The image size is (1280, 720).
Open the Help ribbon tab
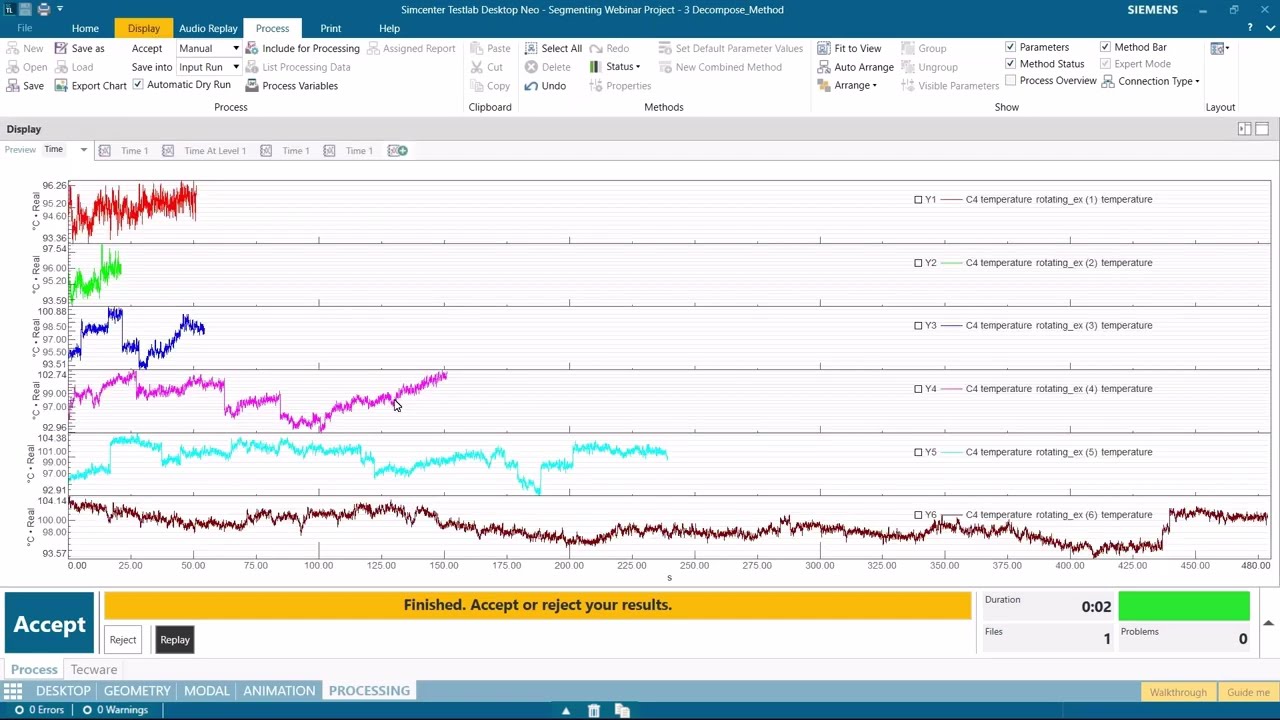click(x=389, y=28)
